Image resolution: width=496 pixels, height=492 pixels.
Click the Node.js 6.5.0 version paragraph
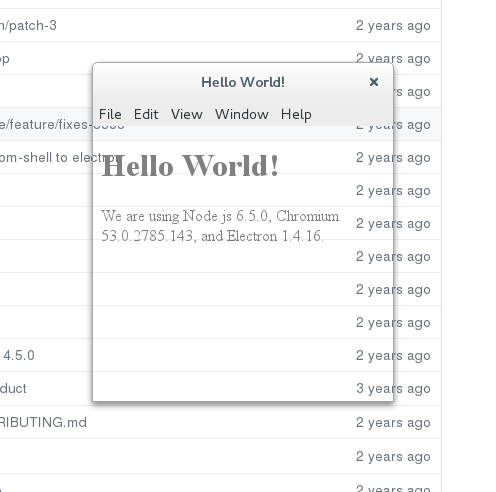[x=220, y=226]
